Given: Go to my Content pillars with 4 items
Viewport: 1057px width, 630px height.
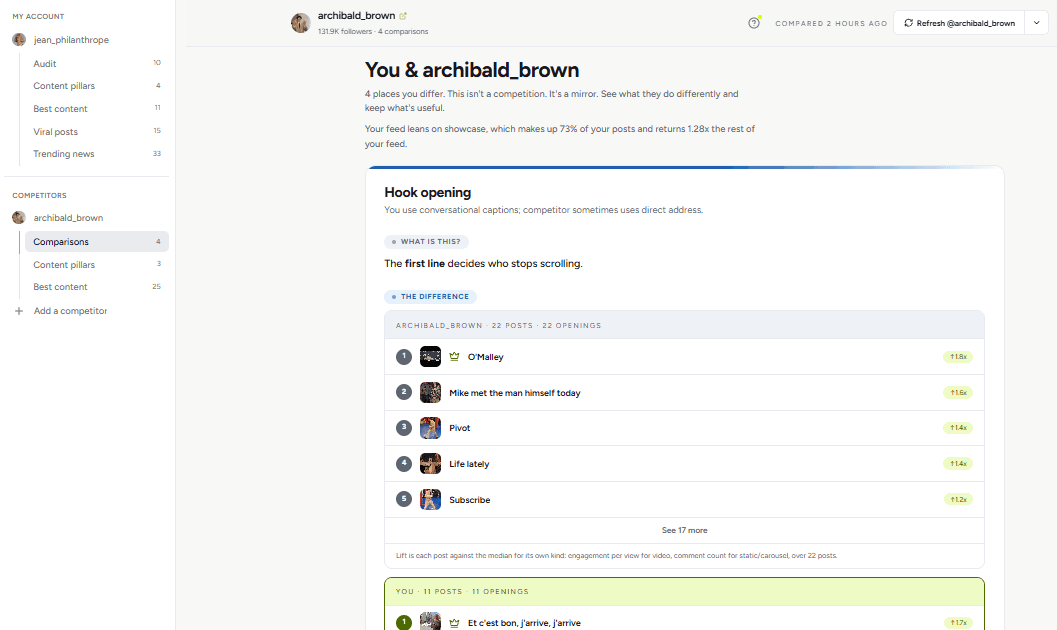Looking at the screenshot, I should [x=96, y=86].
